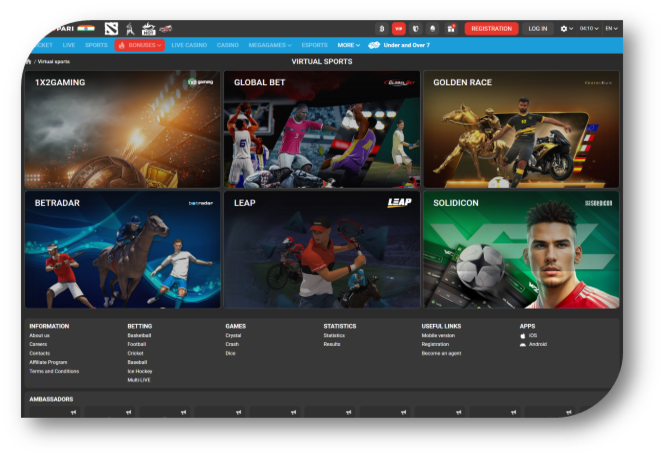Expand the EN language selector
665x458 pixels.
(x=611, y=29)
